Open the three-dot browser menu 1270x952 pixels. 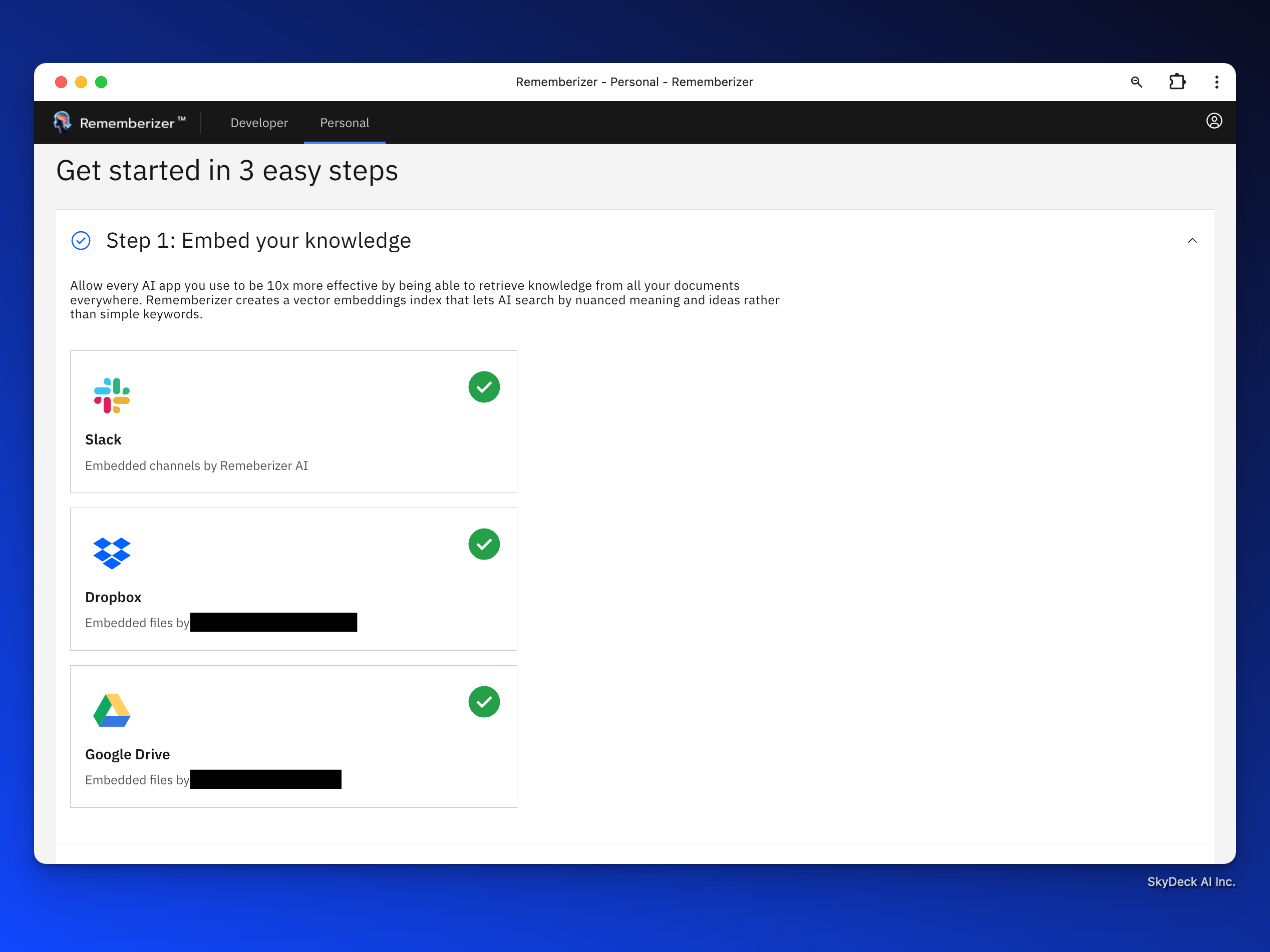1216,82
